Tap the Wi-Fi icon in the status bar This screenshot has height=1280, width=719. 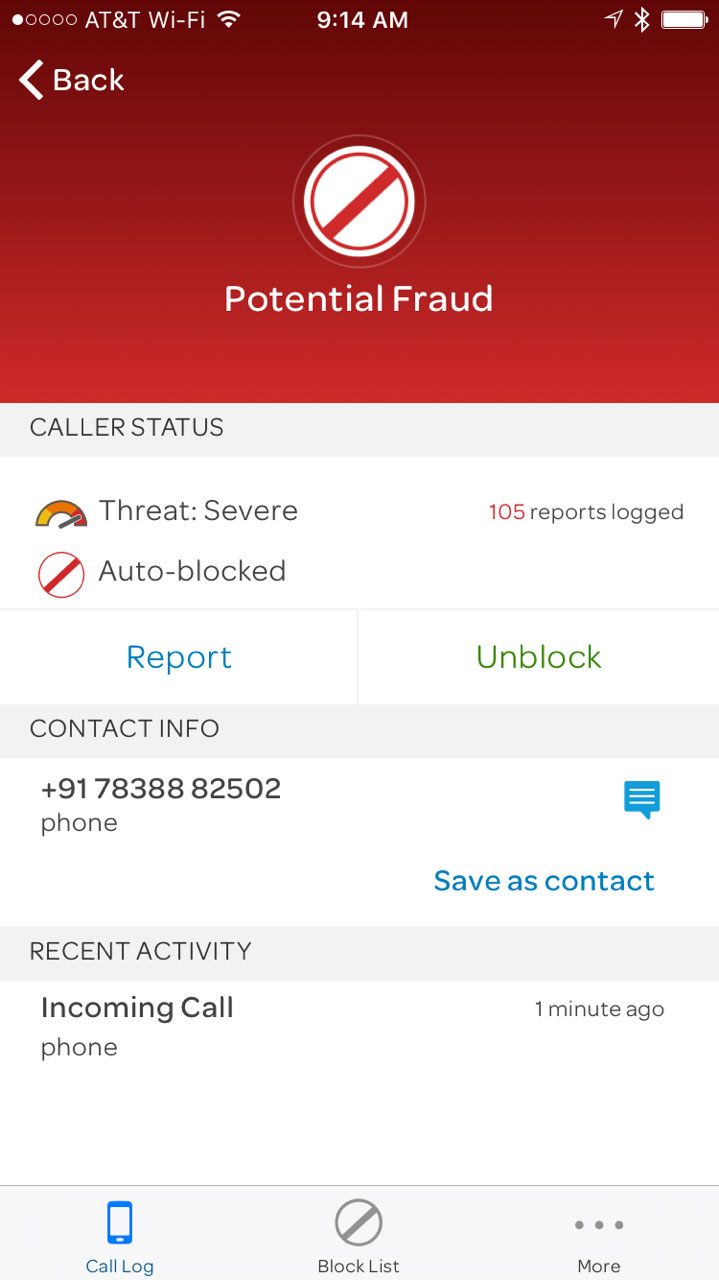pyautogui.click(x=227, y=18)
